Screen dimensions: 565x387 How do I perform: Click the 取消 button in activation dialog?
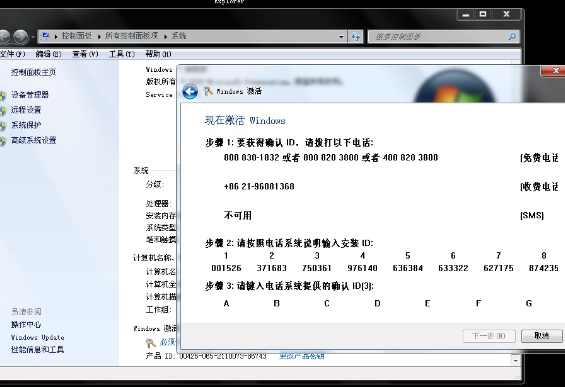click(542, 336)
